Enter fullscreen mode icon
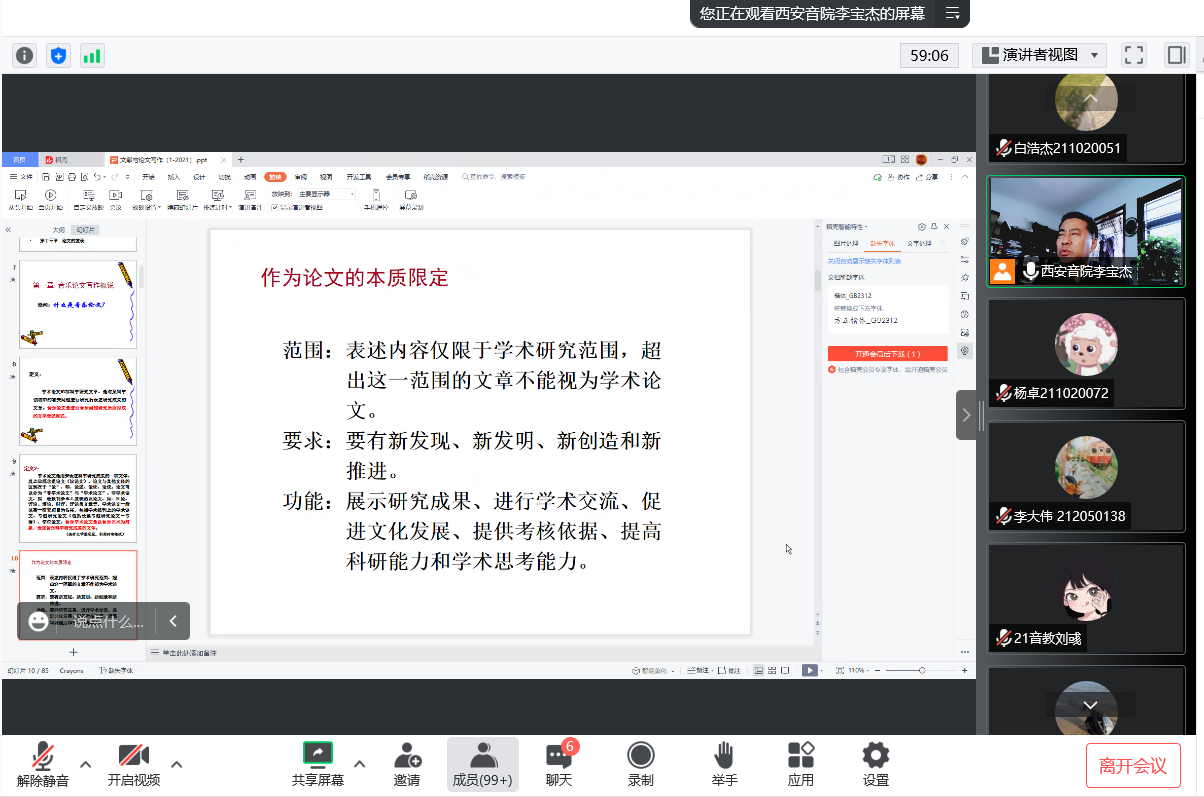The image size is (1204, 797). (x=1133, y=56)
